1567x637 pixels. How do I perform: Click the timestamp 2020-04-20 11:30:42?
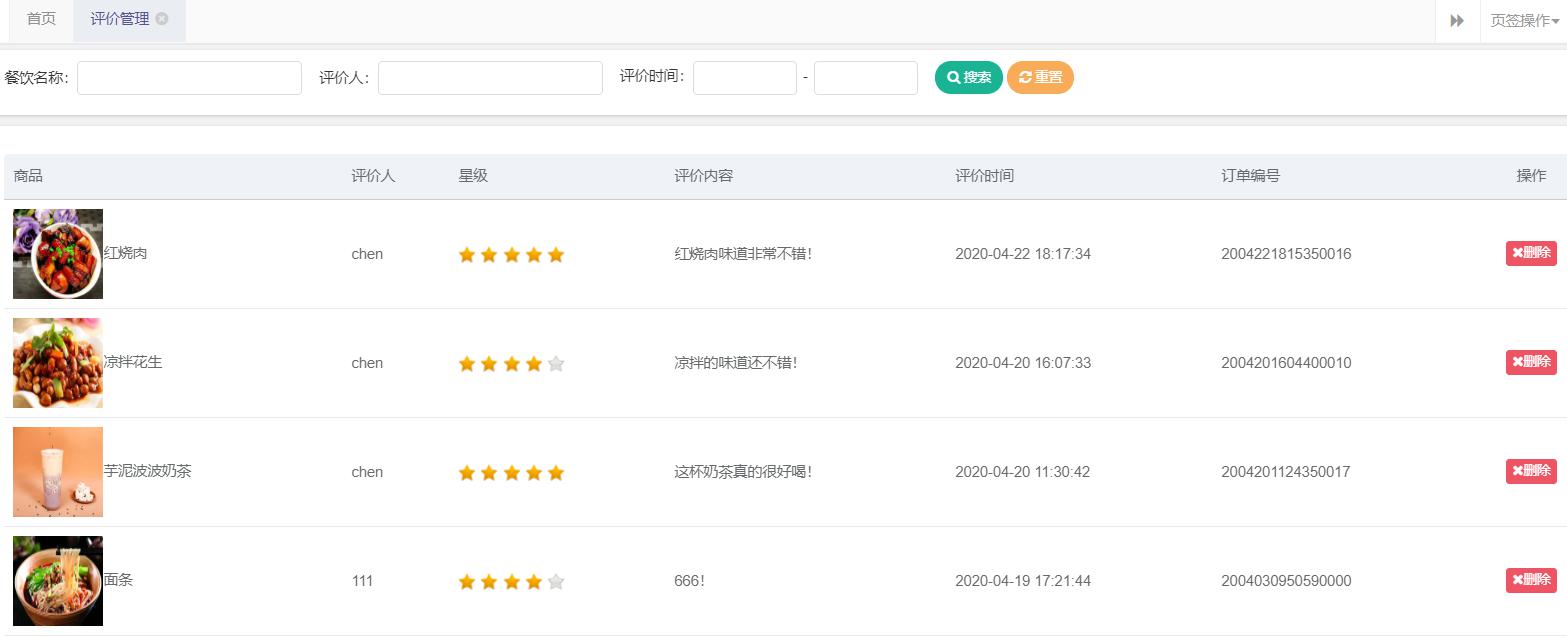1023,472
